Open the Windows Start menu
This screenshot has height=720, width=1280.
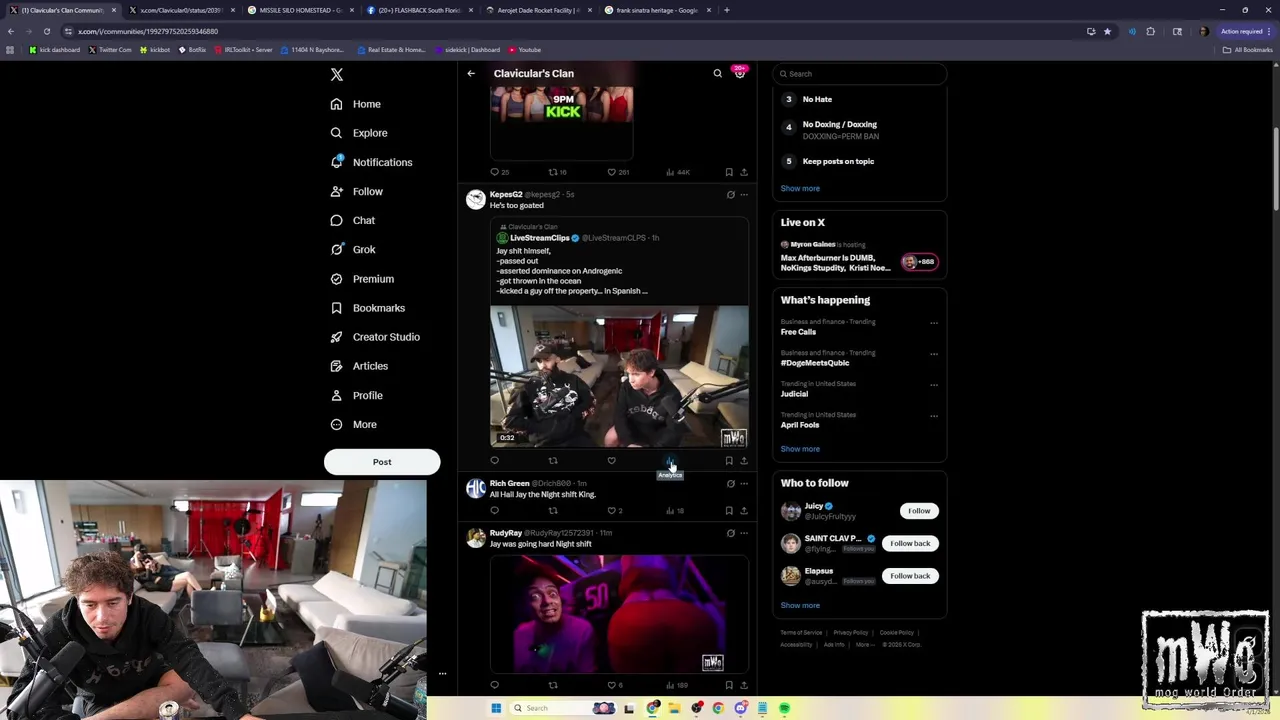pyautogui.click(x=496, y=708)
